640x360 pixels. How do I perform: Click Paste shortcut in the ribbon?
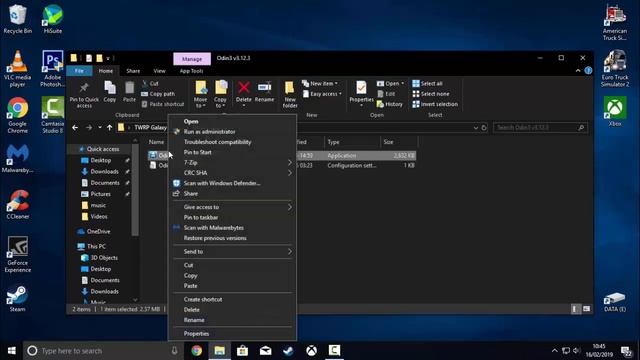(162, 104)
